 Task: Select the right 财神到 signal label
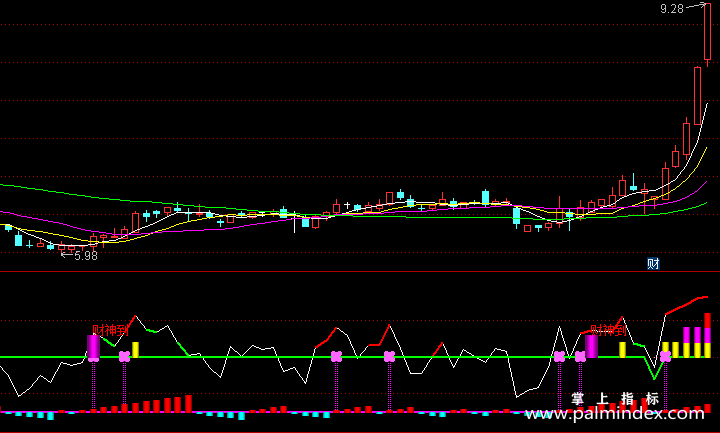click(x=608, y=330)
